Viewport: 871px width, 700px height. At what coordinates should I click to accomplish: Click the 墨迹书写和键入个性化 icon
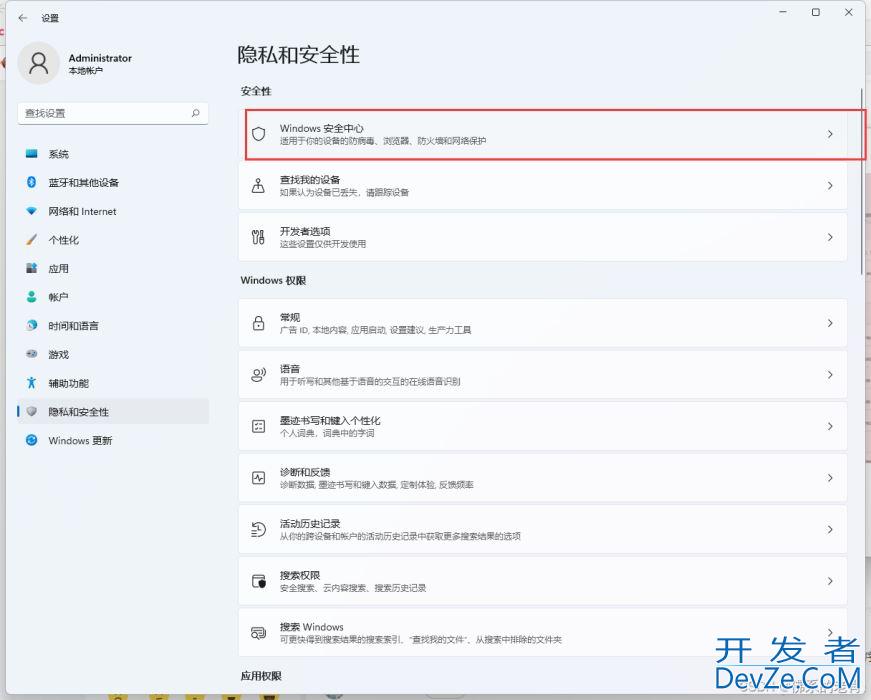(x=258, y=426)
